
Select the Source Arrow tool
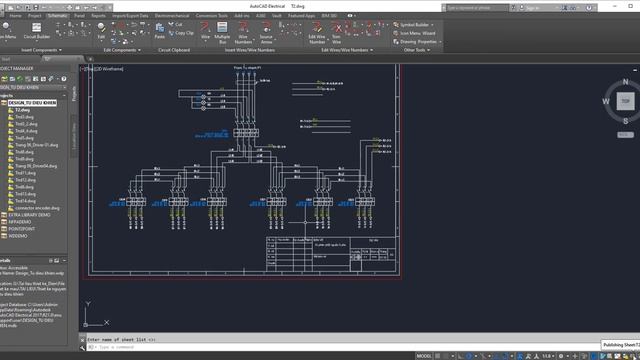point(266,33)
